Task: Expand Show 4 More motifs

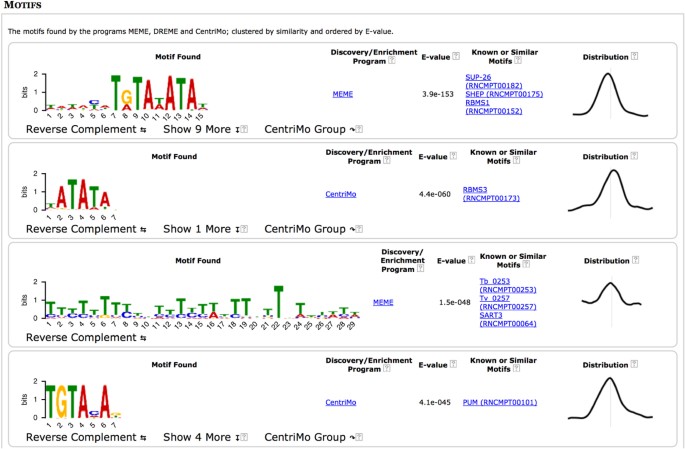Action: coord(201,437)
